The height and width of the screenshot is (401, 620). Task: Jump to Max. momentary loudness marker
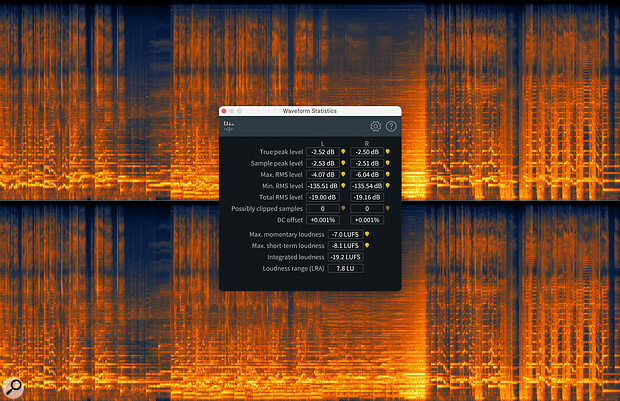point(367,234)
